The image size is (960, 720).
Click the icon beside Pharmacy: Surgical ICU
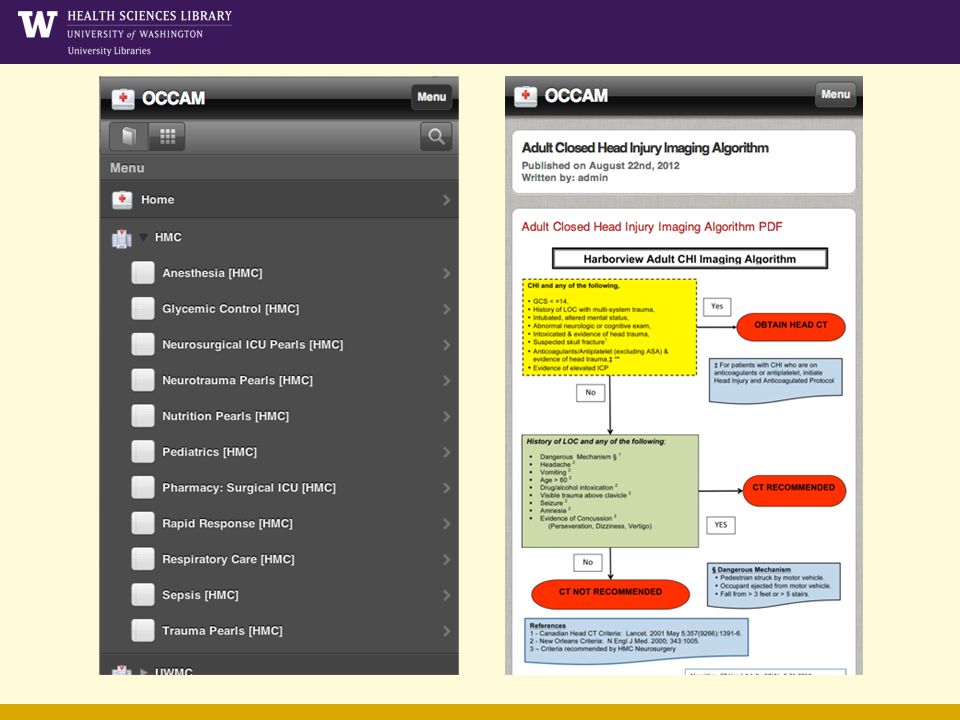[143, 487]
